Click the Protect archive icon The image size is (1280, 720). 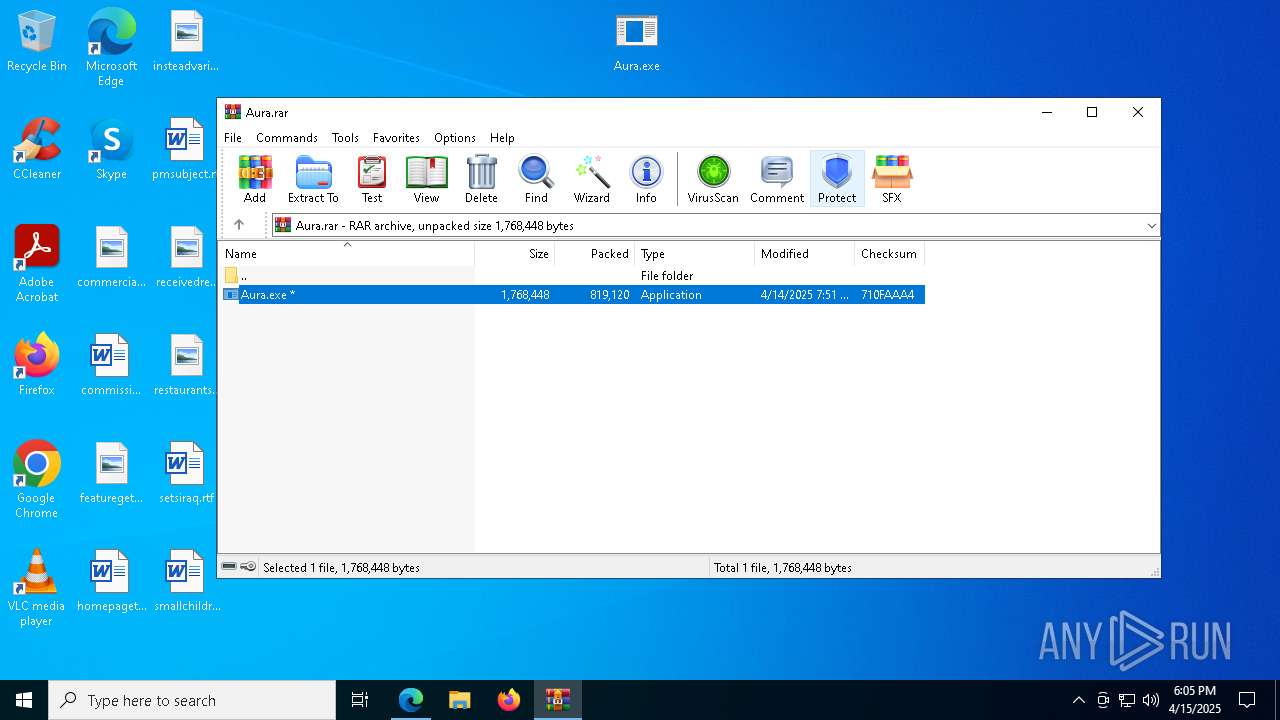[837, 180]
